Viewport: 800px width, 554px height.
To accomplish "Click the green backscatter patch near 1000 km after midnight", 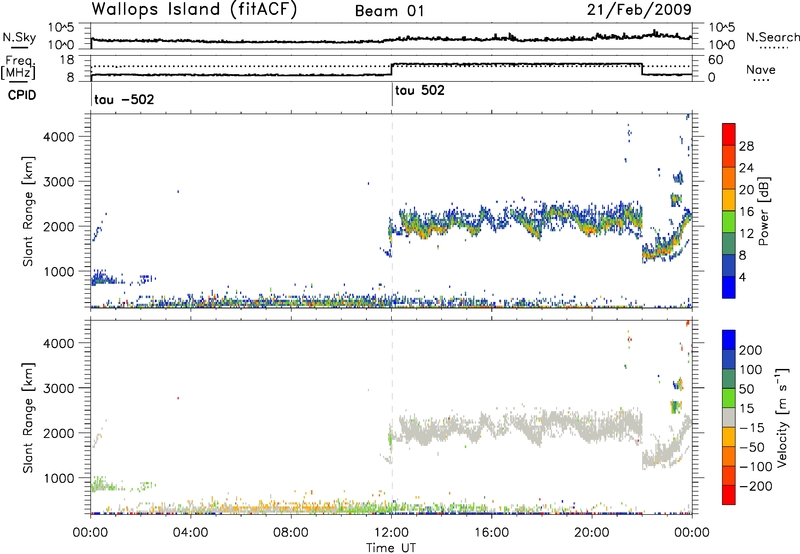I will pyautogui.click(x=102, y=484).
